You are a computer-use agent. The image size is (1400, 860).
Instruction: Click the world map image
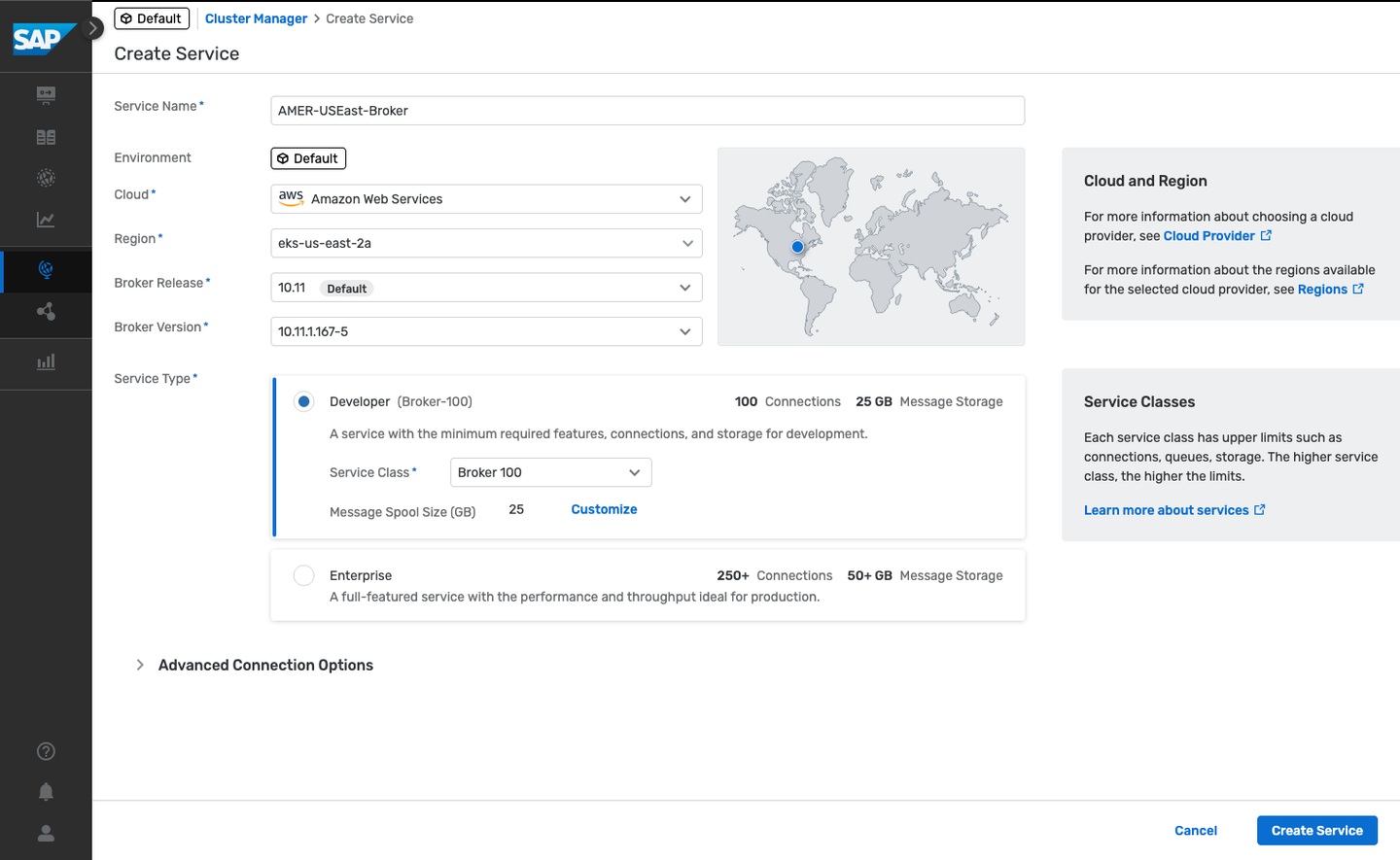(871, 247)
